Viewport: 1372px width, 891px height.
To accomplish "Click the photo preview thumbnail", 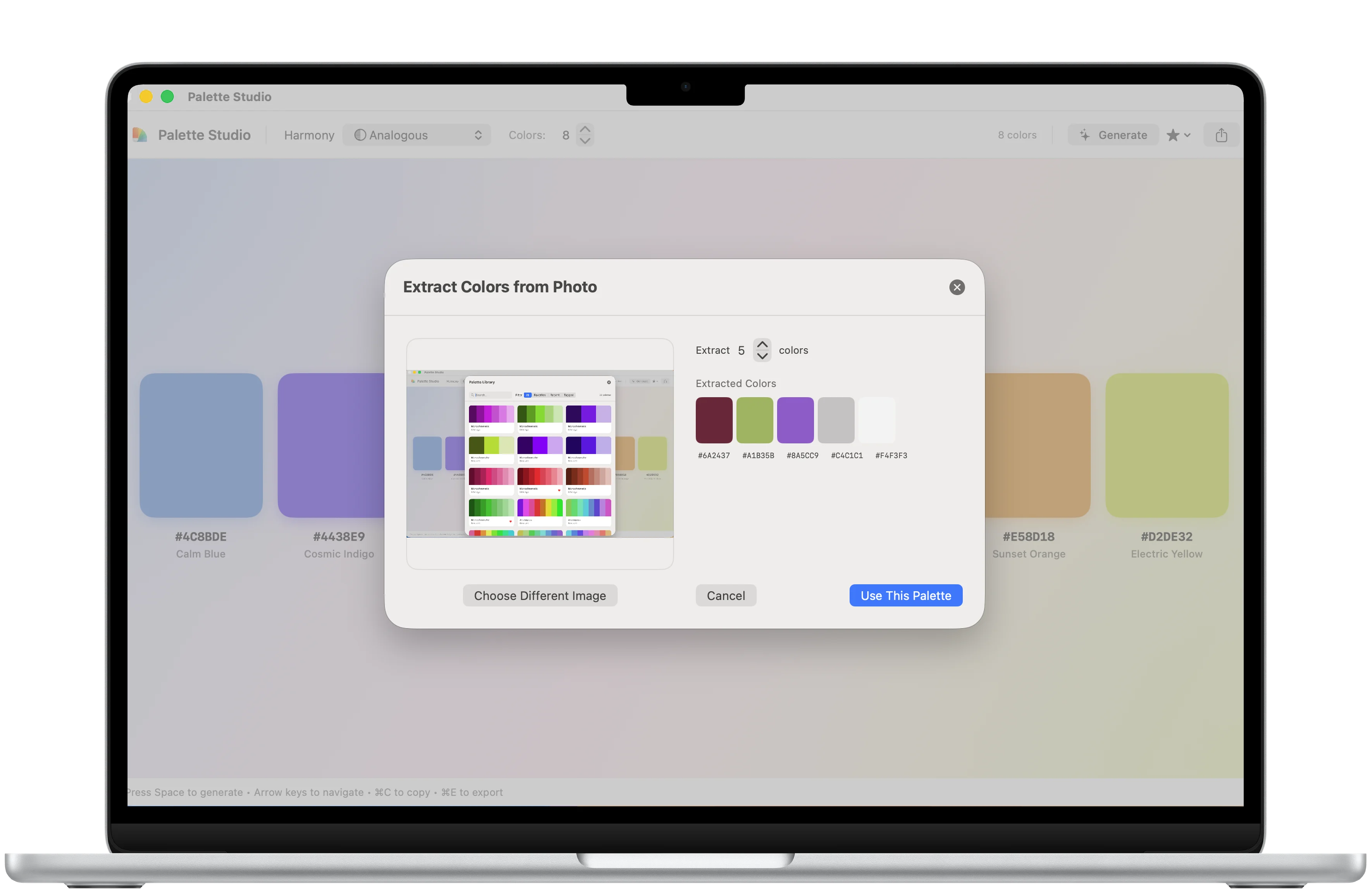I will point(539,454).
